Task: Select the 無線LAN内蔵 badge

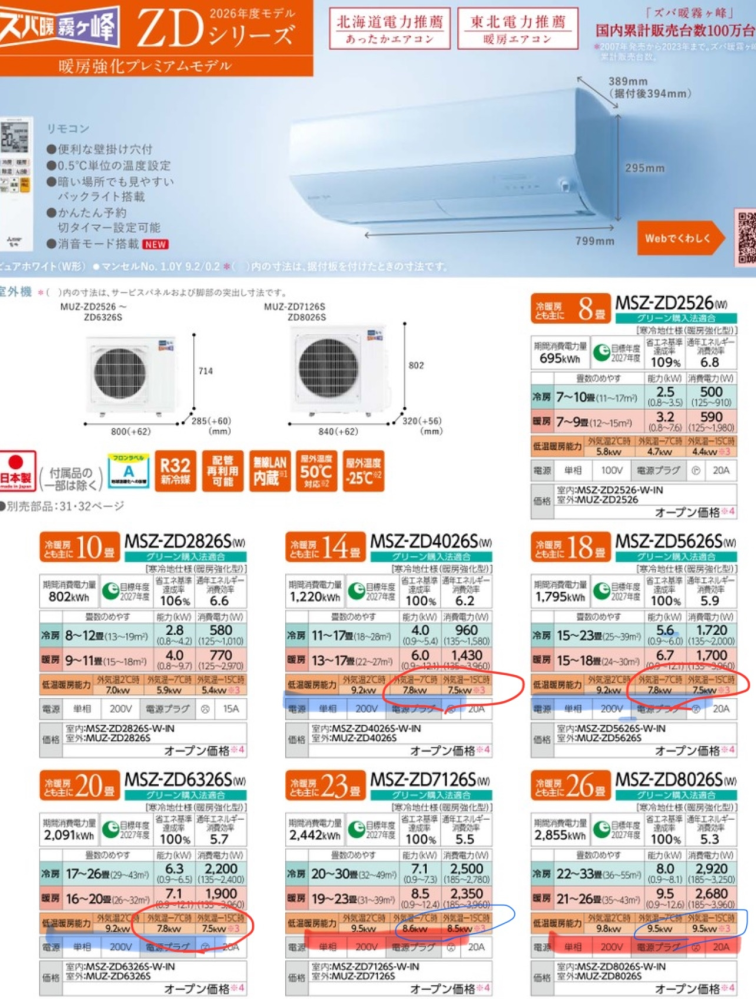Action: 269,471
